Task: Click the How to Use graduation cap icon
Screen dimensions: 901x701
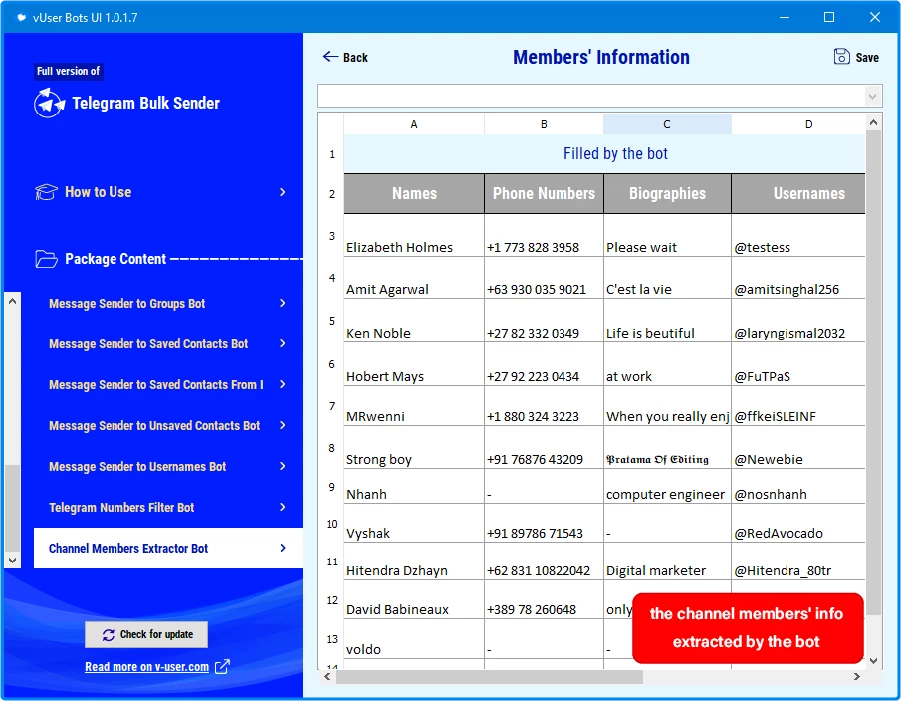Action: tap(47, 192)
